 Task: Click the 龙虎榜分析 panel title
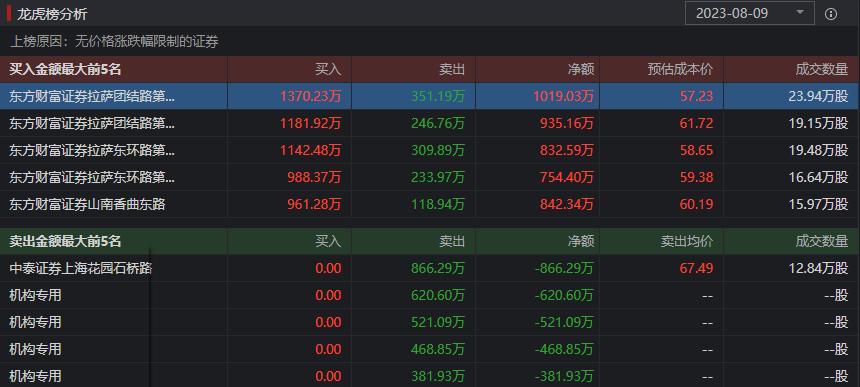point(52,14)
